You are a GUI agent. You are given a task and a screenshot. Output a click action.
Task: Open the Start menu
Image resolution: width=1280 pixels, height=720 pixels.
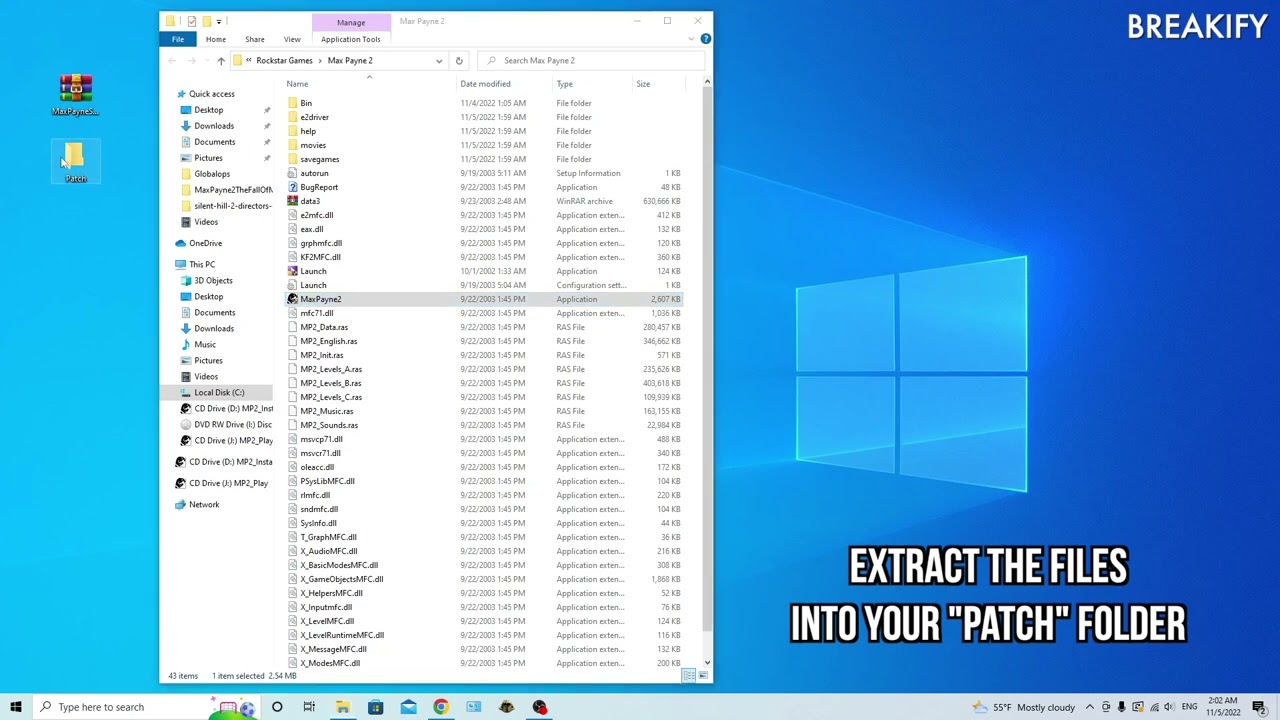click(x=16, y=707)
